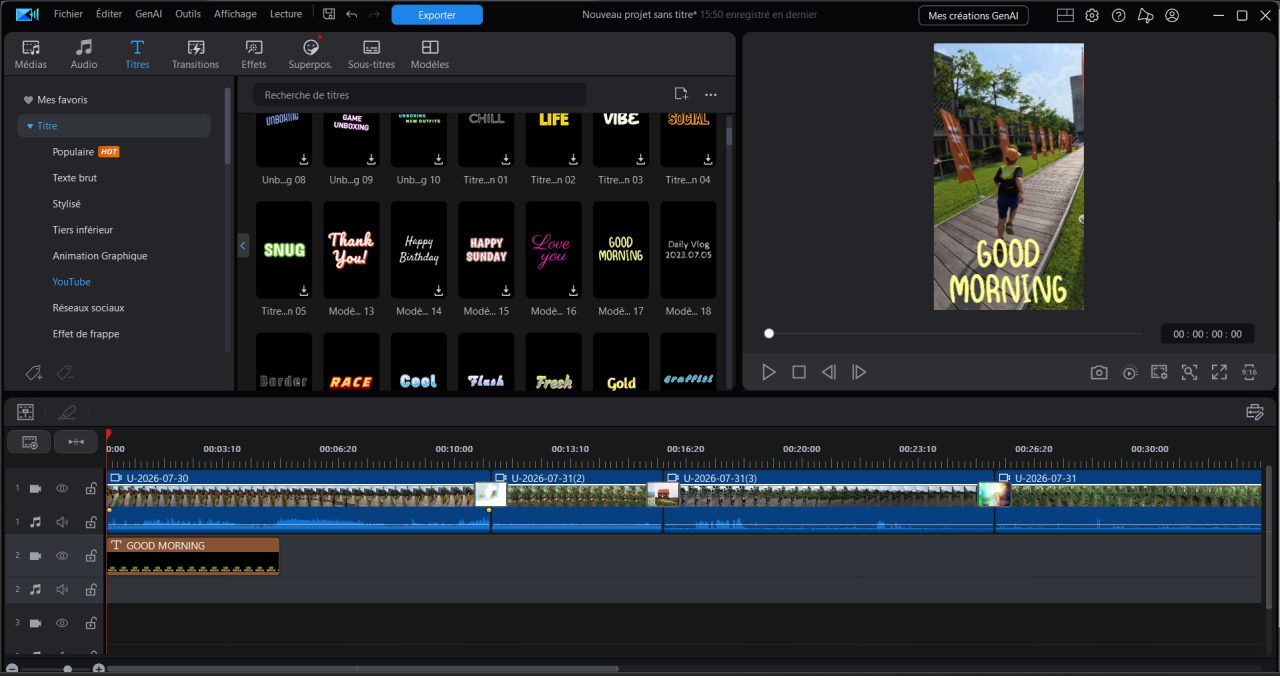The image size is (1280, 676).
Task: Step to the next frame
Action: (x=859, y=372)
